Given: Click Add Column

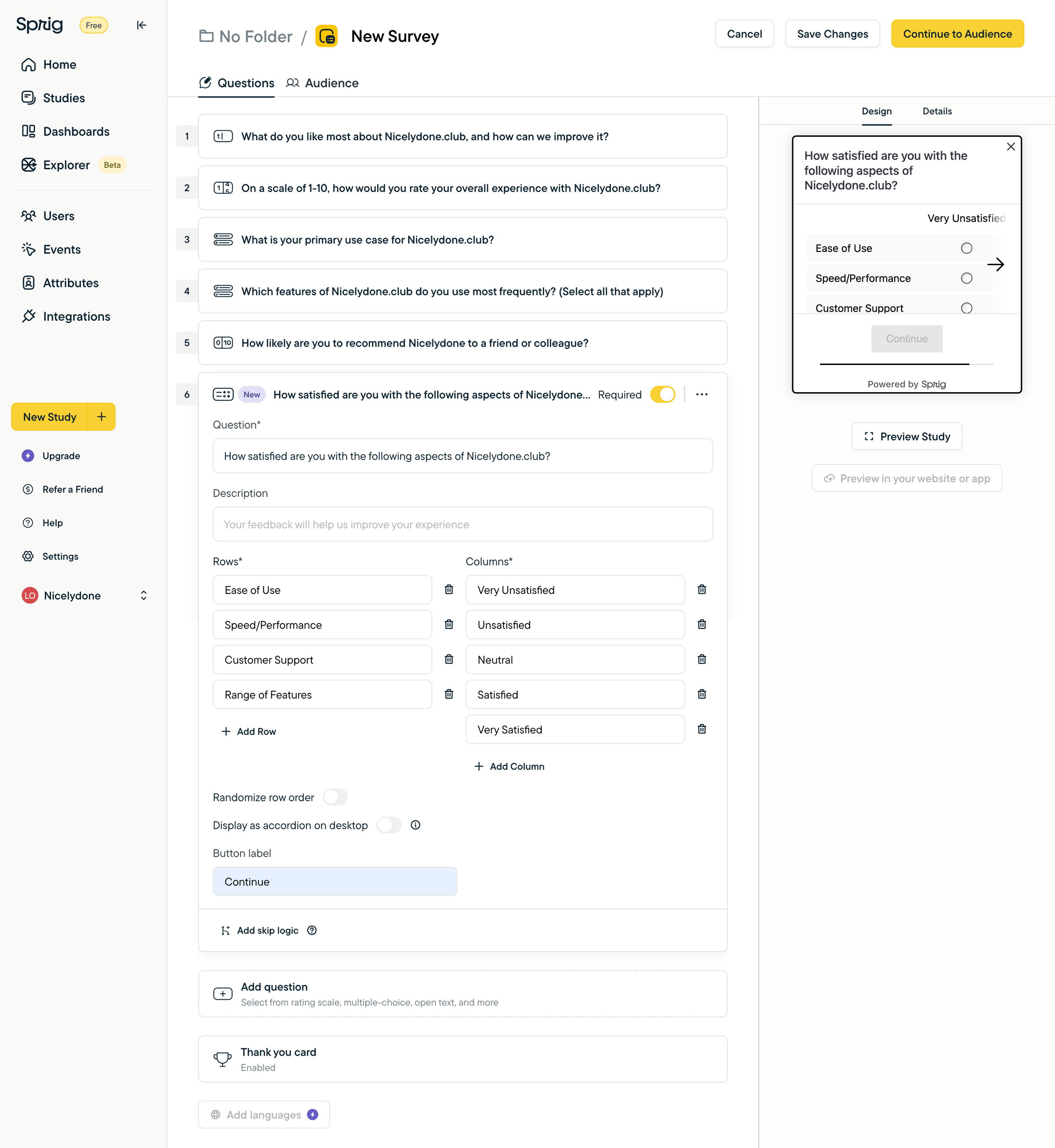Looking at the screenshot, I should 509,766.
